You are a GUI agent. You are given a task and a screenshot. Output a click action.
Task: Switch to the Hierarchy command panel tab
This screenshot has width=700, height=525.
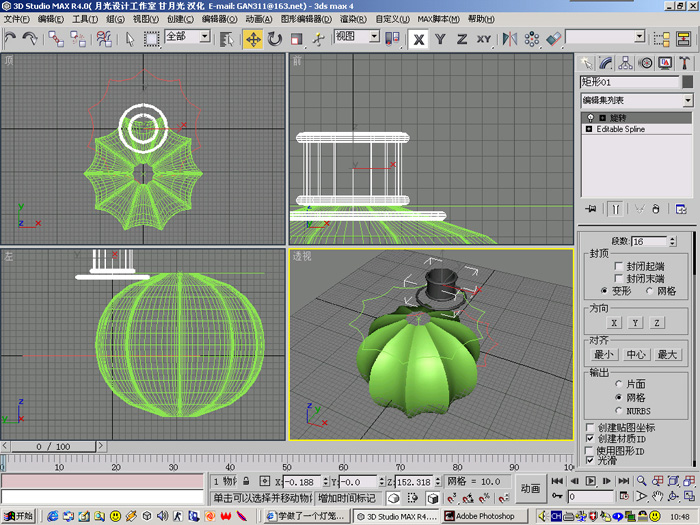[625, 63]
